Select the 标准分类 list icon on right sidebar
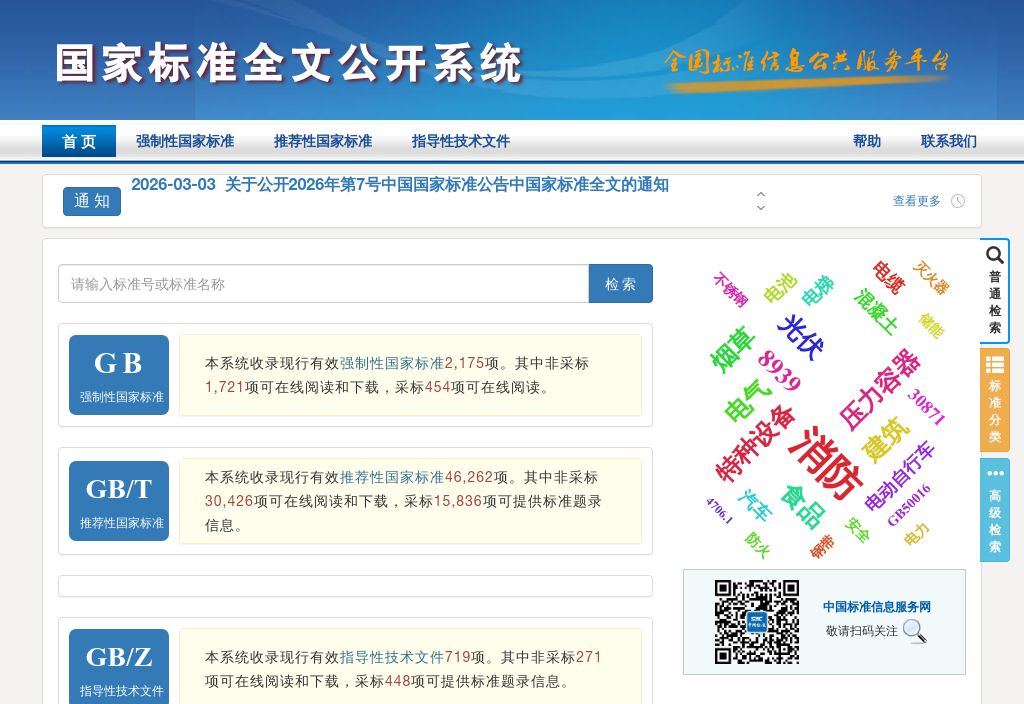 [x=995, y=363]
